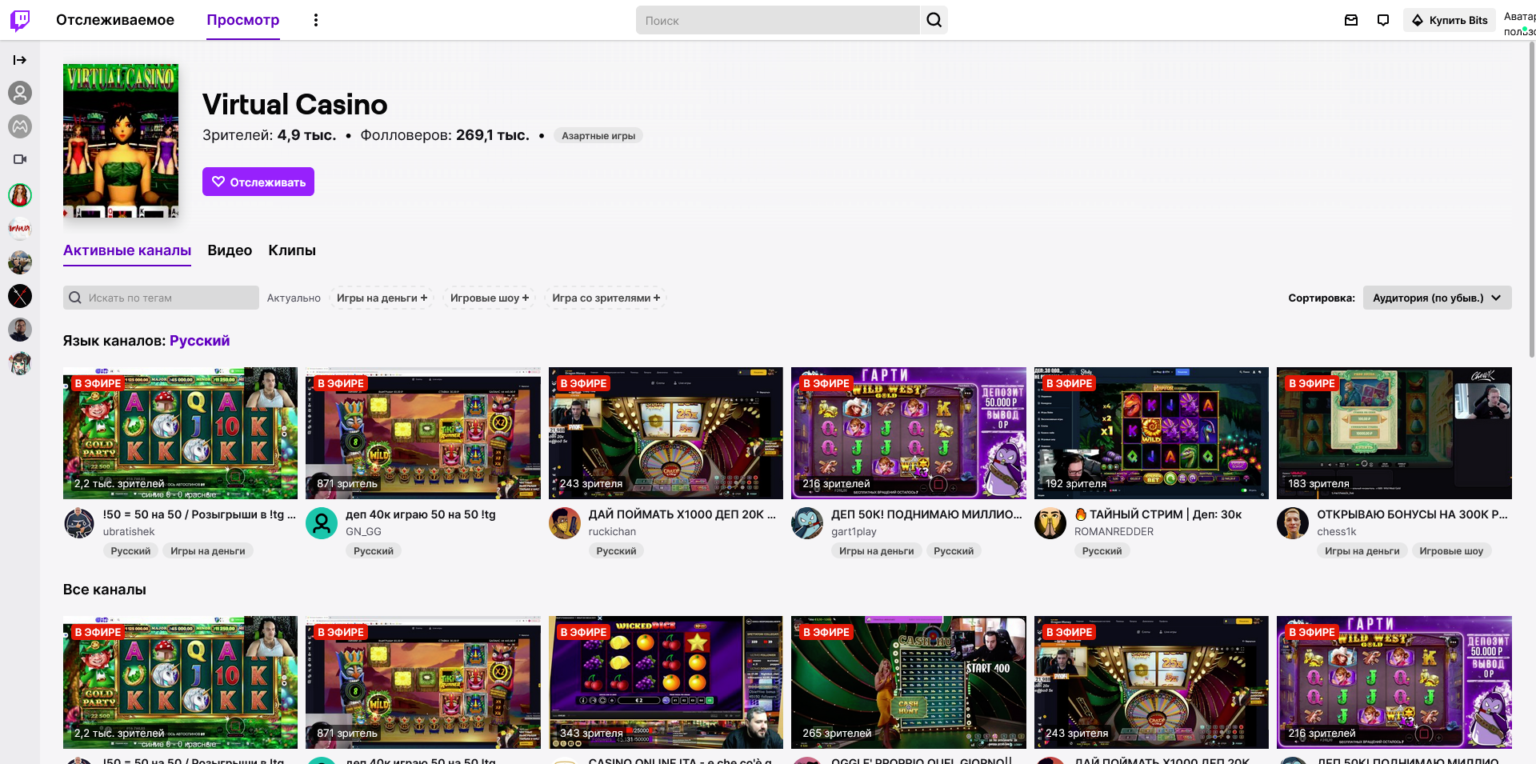Screen dimensions: 1536x764
Task: Open ROMANREDDER stream thumbnail
Action: pyautogui.click(x=1151, y=433)
